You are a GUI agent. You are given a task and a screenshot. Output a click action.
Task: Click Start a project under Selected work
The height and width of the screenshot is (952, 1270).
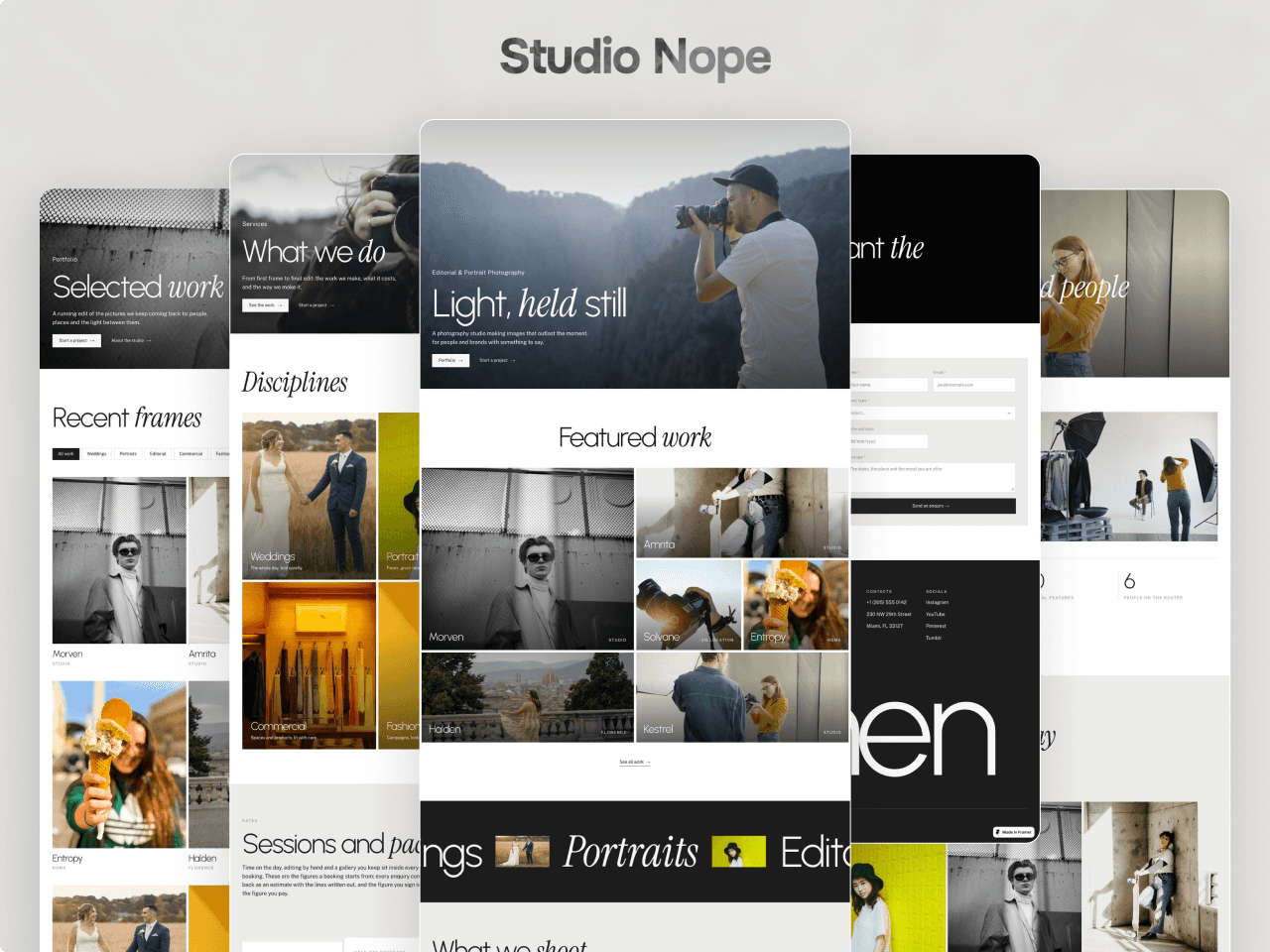pos(76,340)
